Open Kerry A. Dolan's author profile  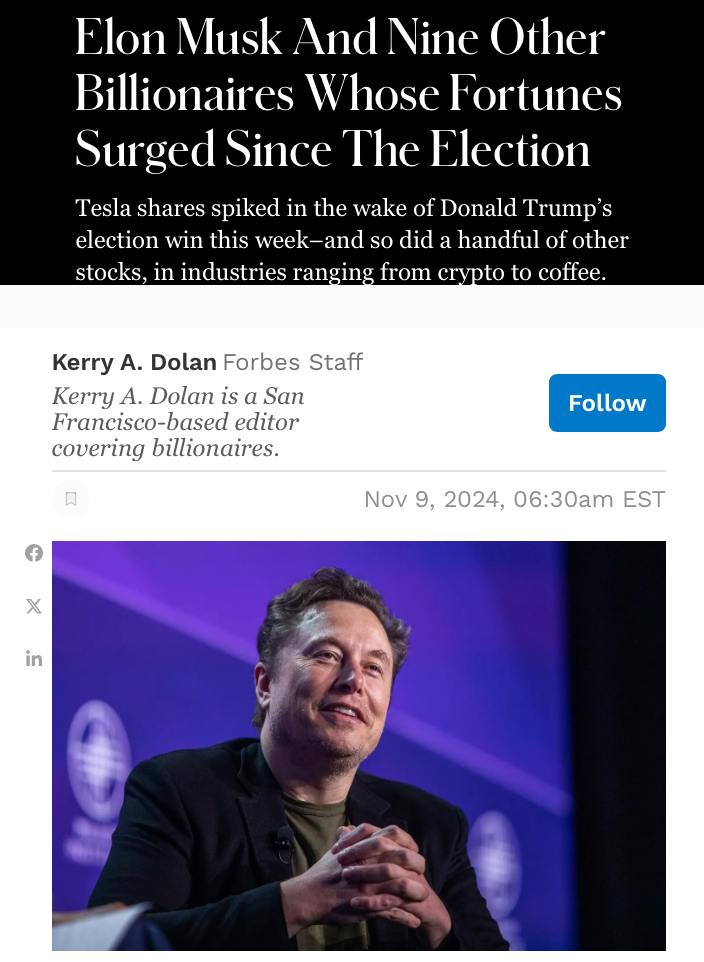click(x=134, y=362)
